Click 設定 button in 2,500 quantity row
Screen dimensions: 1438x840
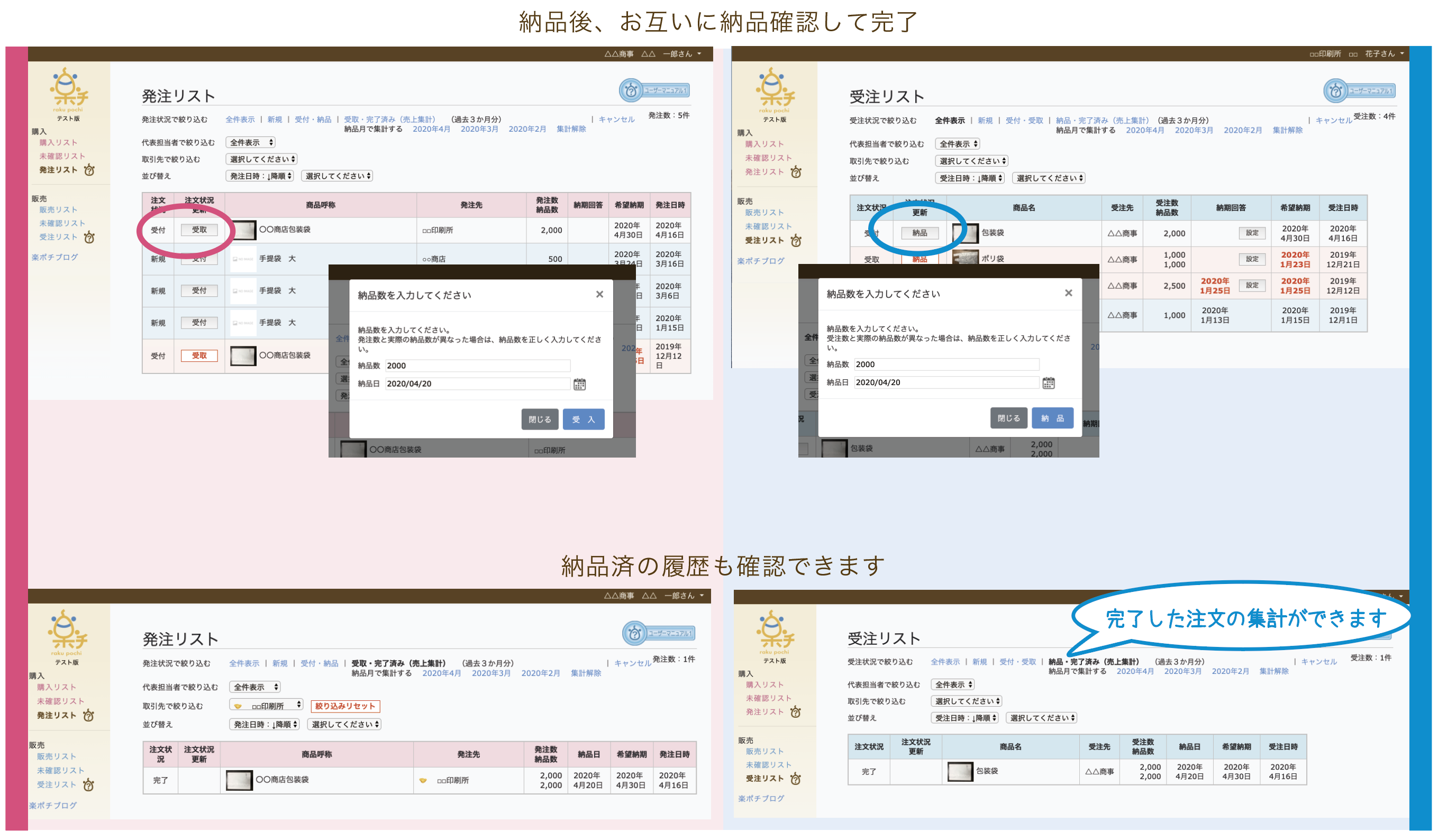[1252, 285]
